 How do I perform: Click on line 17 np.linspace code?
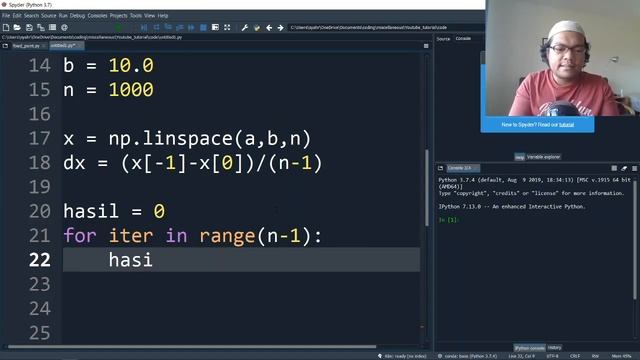pos(187,139)
